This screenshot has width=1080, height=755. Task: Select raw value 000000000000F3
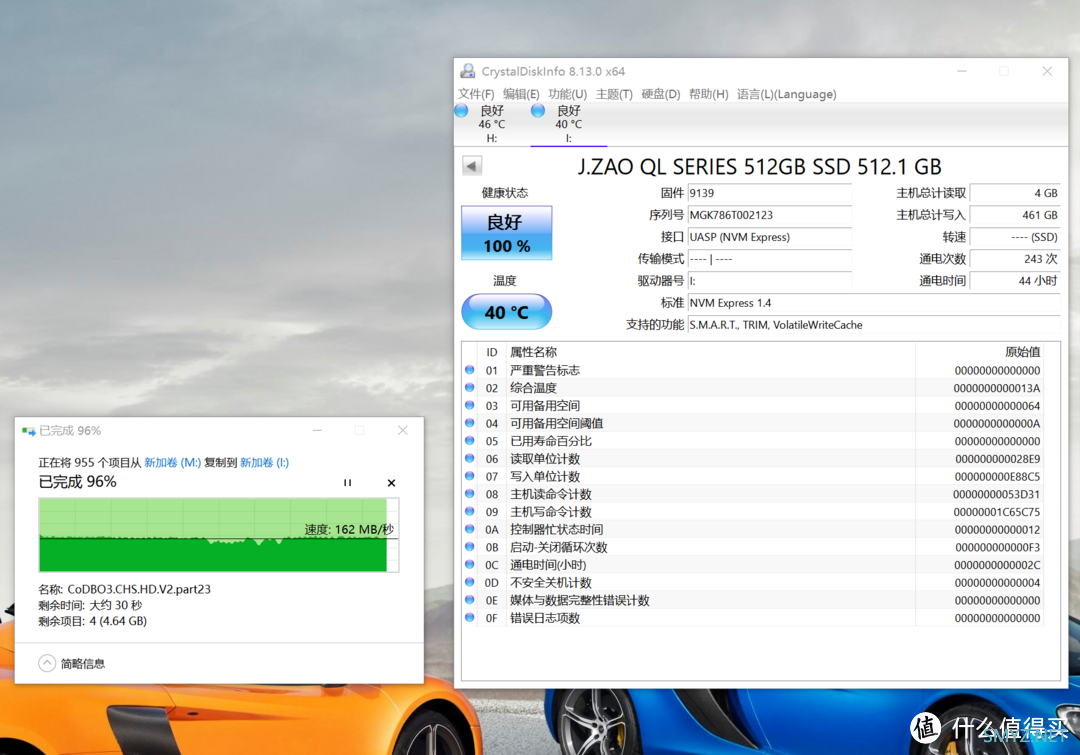tap(997, 547)
